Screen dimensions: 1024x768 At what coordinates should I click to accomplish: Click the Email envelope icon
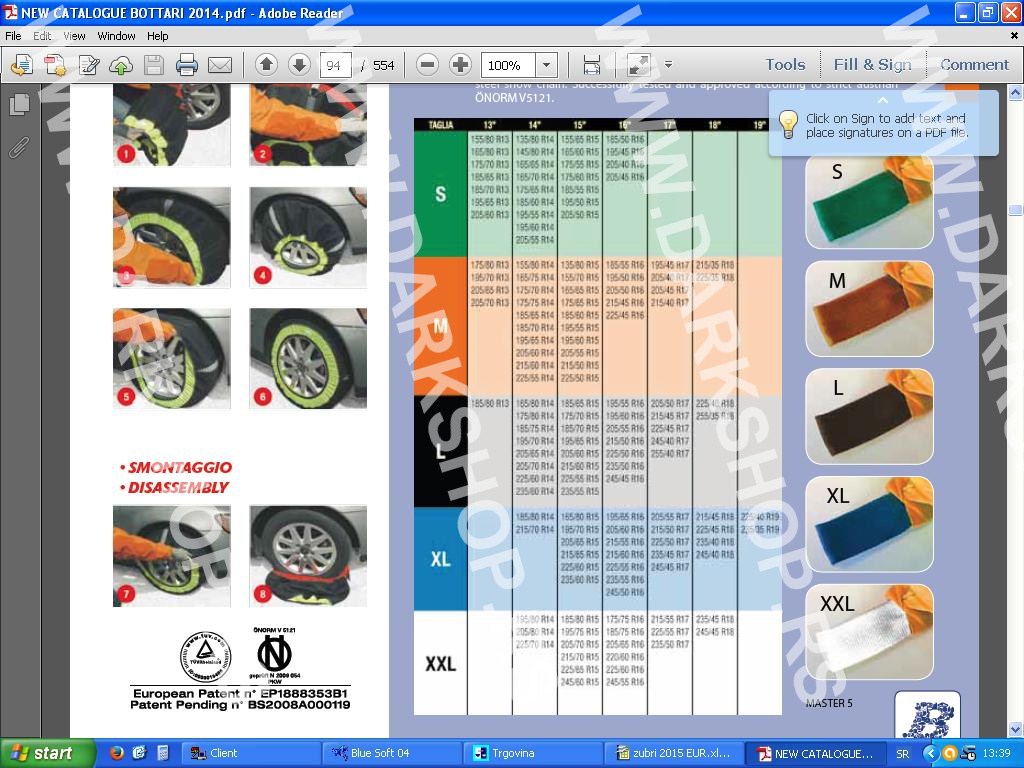click(220, 65)
